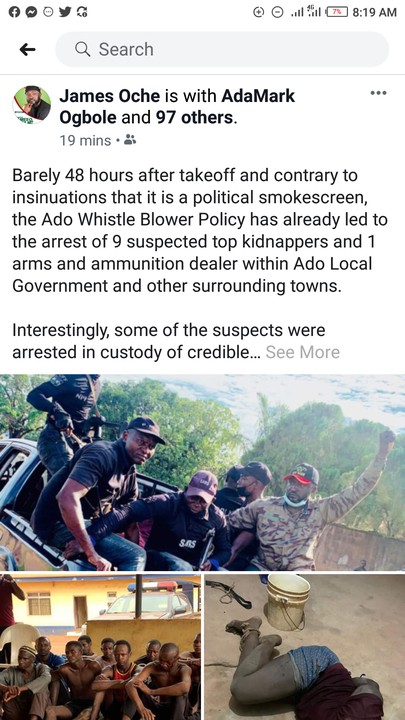Viewport: 405px width, 720px height.
Task: Open the large photo of men on truck
Action: [x=202, y=472]
